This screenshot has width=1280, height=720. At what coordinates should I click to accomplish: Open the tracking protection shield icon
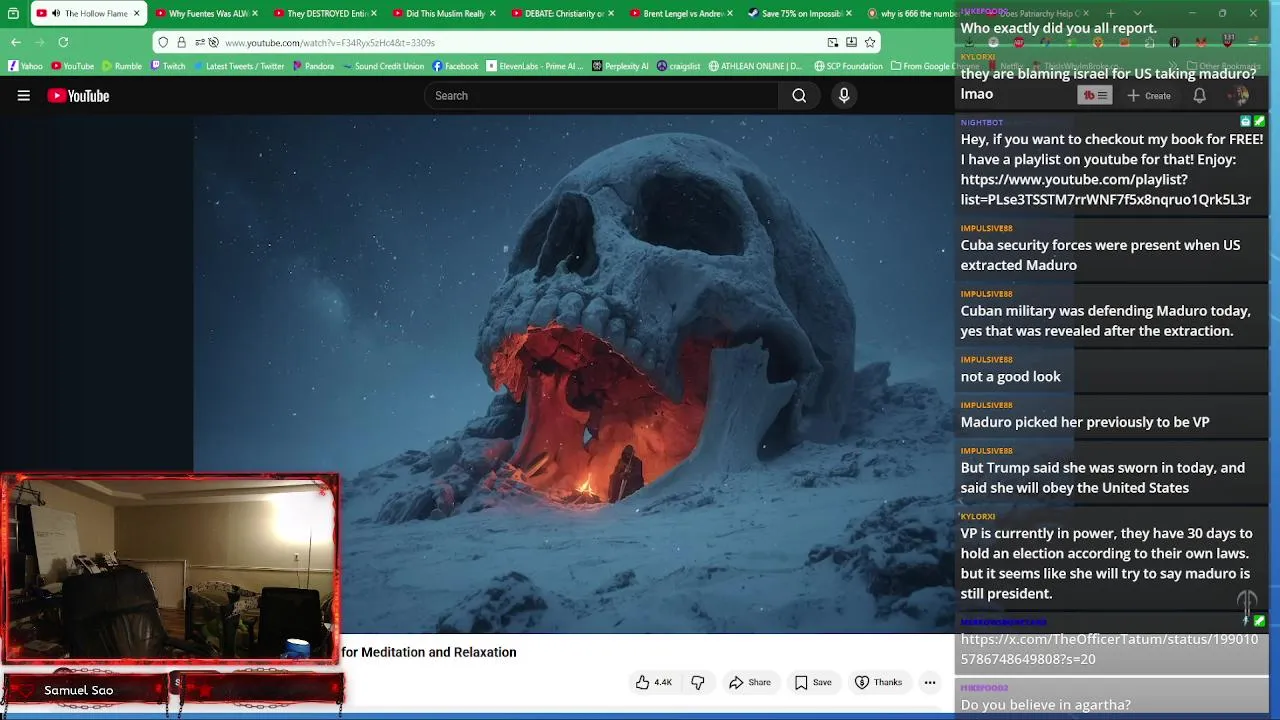pos(164,42)
